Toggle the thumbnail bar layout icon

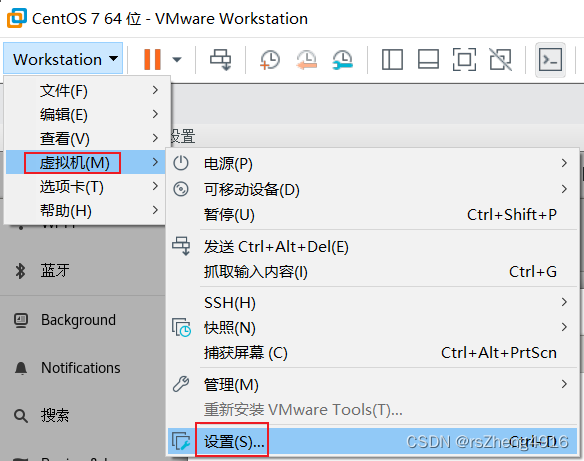coord(428,60)
